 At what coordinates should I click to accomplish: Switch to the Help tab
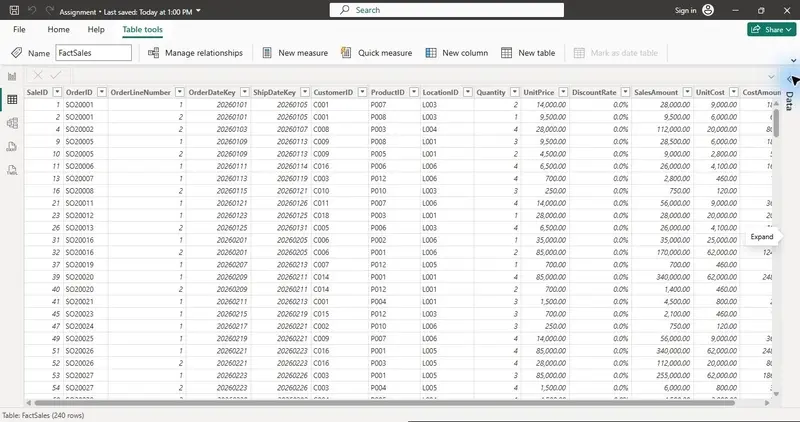coord(96,30)
